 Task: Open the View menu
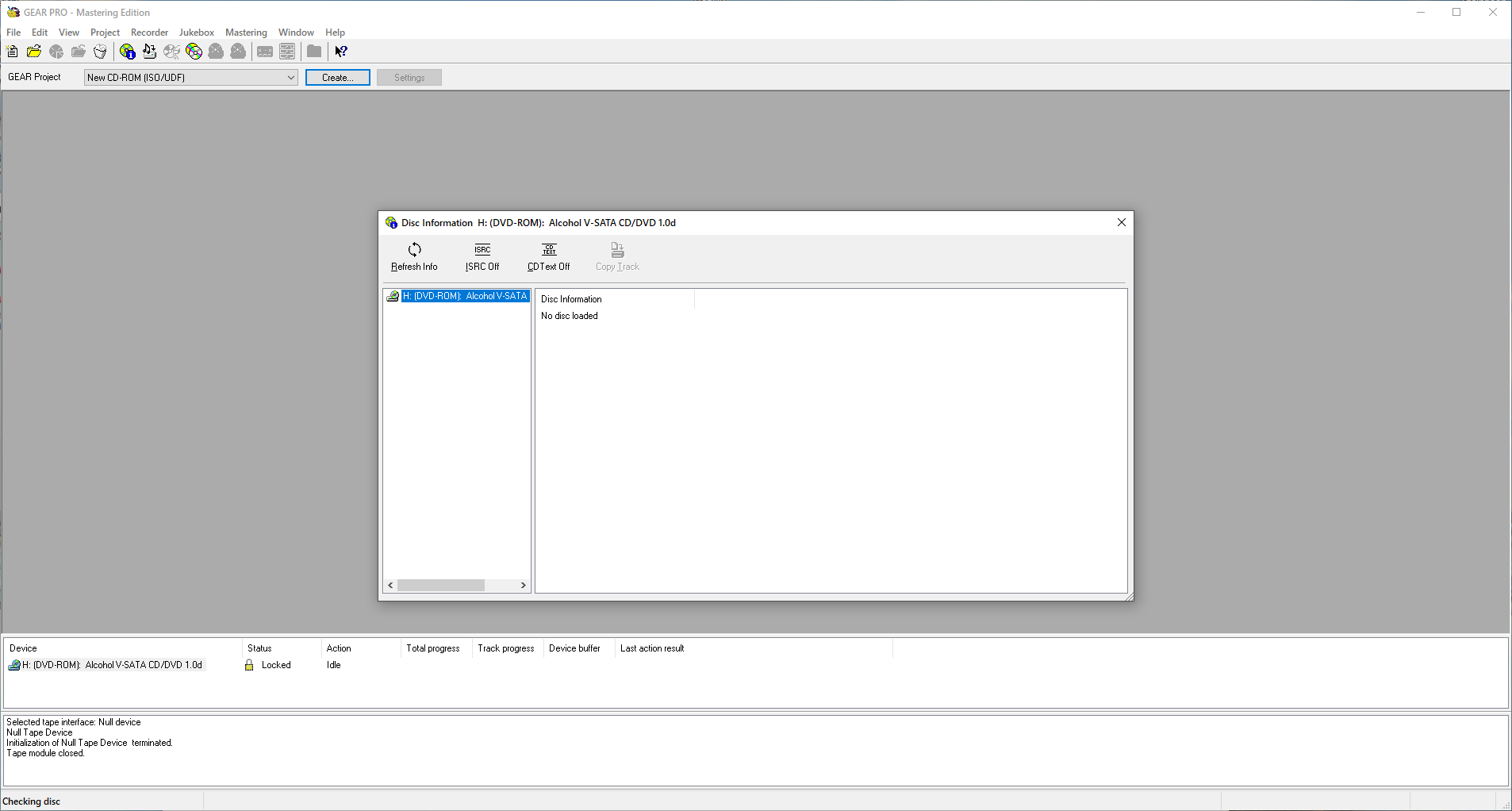click(x=69, y=33)
